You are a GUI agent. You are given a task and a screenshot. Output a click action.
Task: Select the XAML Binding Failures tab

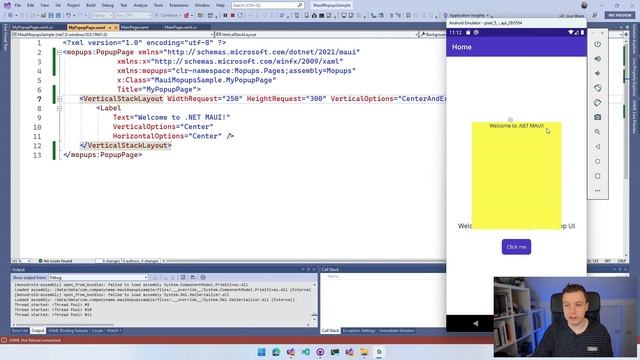pyautogui.click(x=68, y=331)
